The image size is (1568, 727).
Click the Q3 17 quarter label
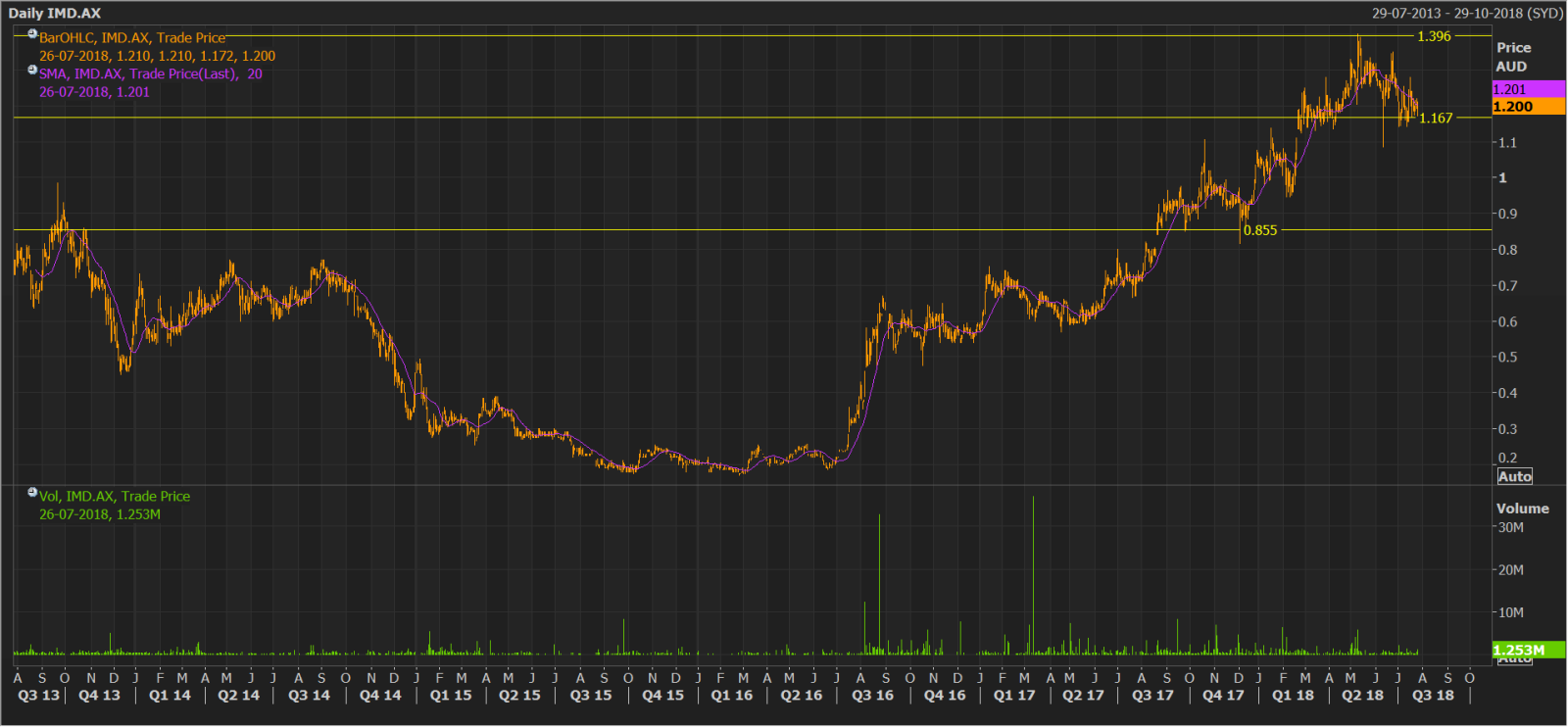[1153, 695]
